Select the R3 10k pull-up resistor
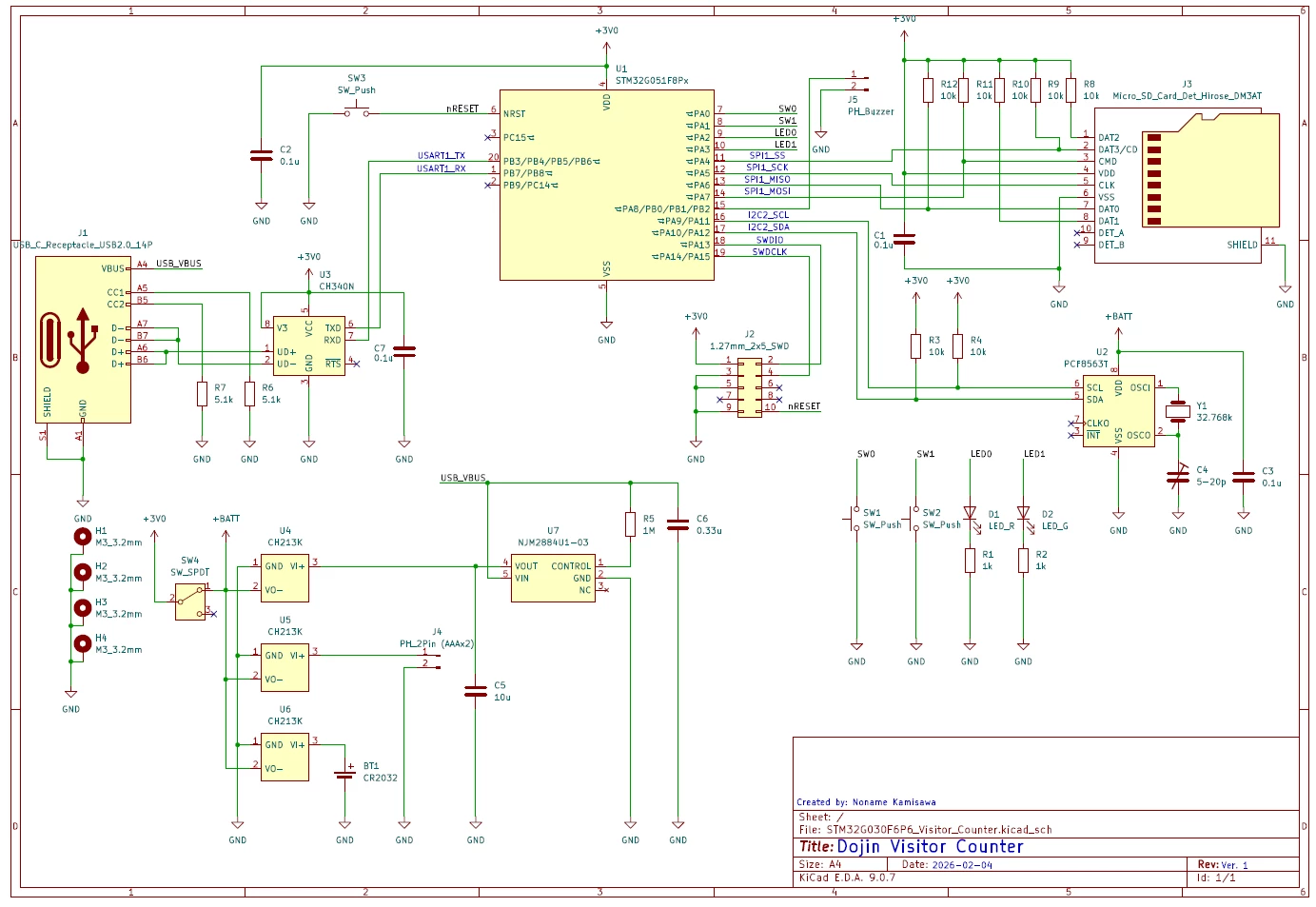The height and width of the screenshot is (907, 1316). point(915,345)
